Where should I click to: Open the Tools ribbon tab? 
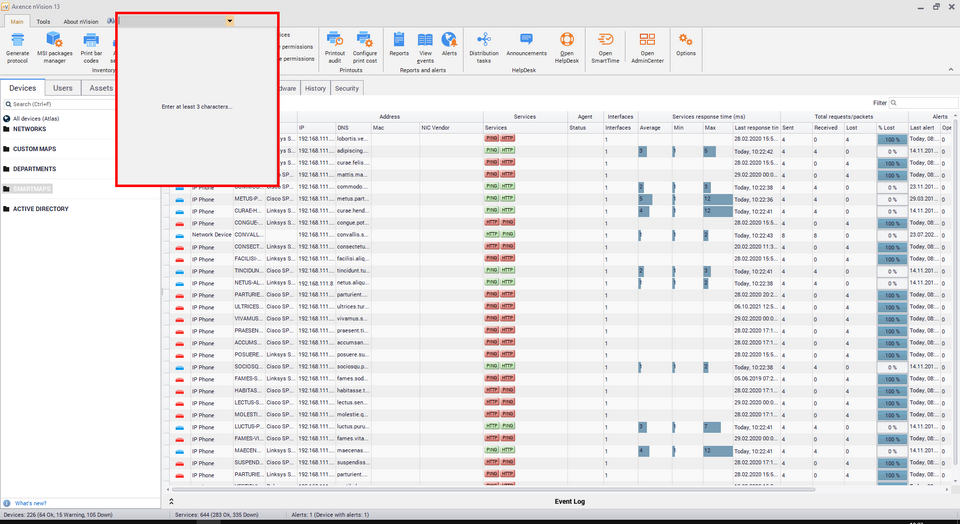coord(43,21)
